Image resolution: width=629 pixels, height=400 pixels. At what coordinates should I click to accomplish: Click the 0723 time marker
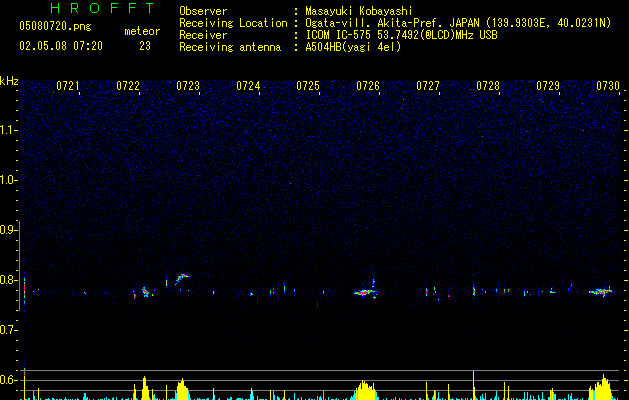188,86
